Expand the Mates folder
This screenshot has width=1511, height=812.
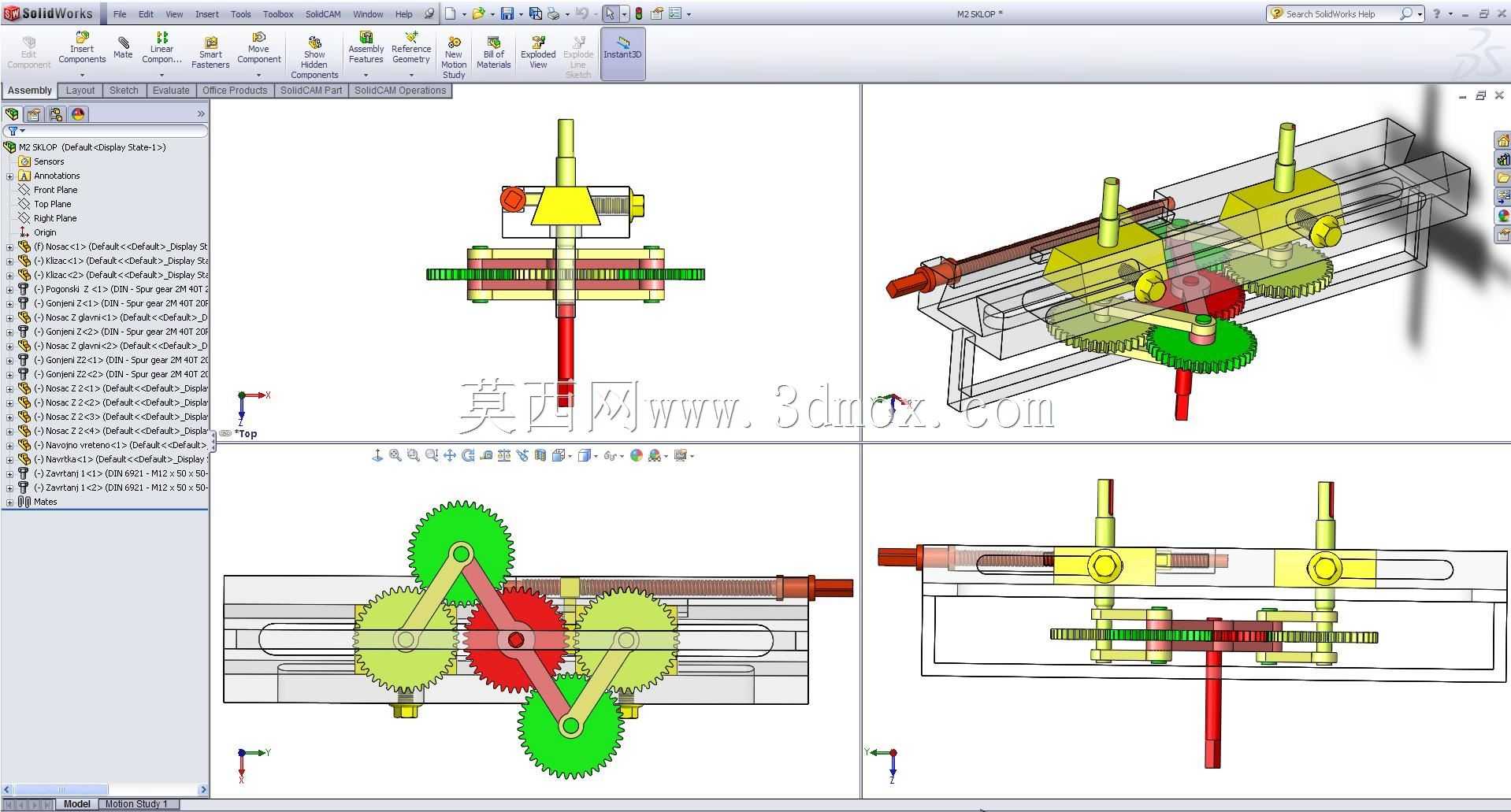[x=9, y=502]
